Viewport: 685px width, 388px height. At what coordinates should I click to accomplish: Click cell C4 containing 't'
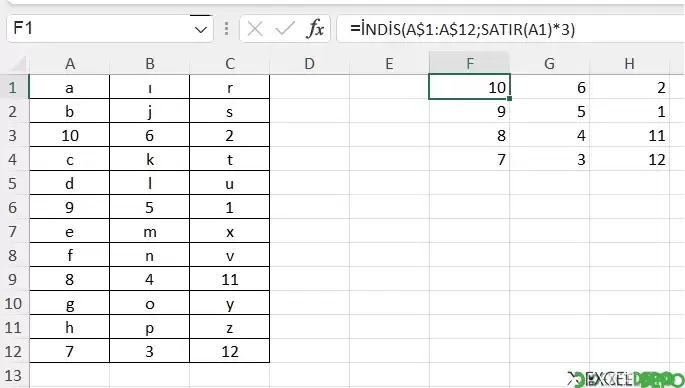click(230, 159)
